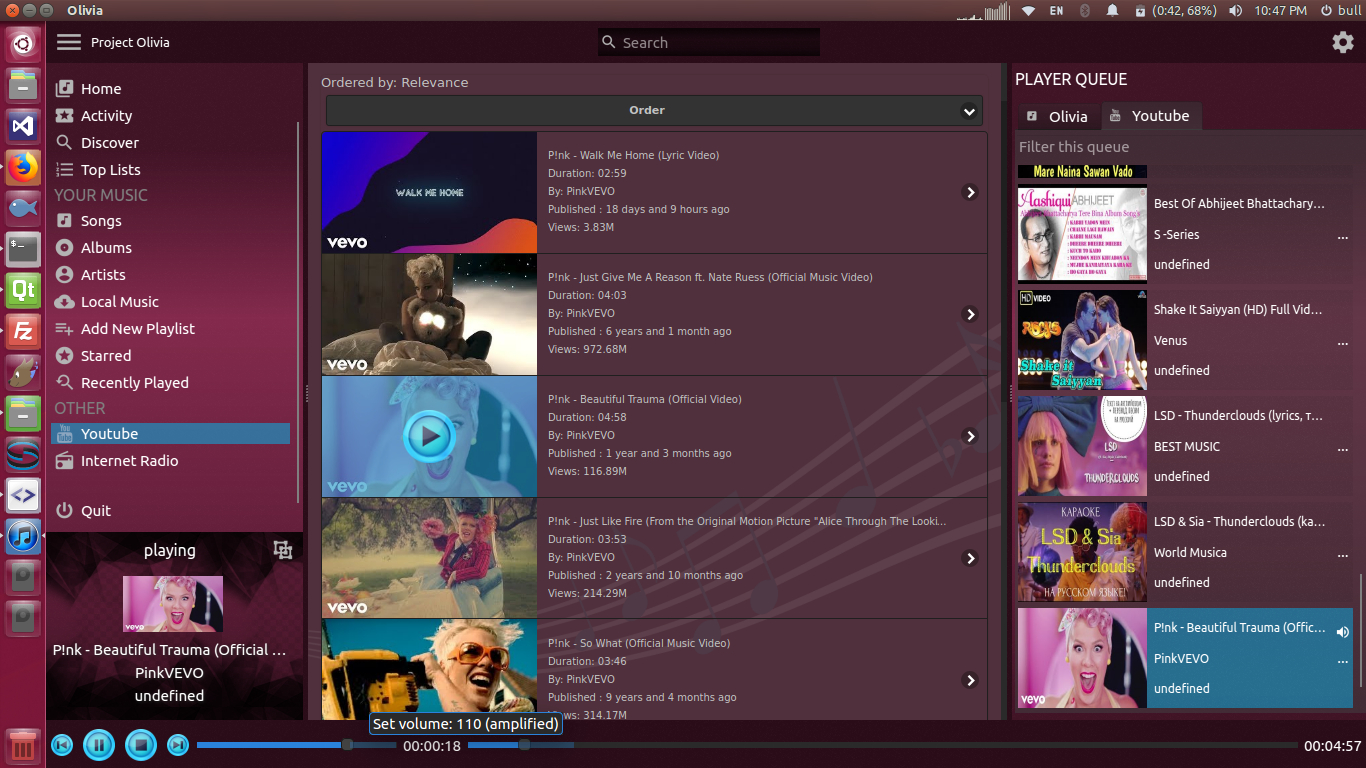The height and width of the screenshot is (768, 1366).
Task: Skip to the next track
Action: coord(178,745)
